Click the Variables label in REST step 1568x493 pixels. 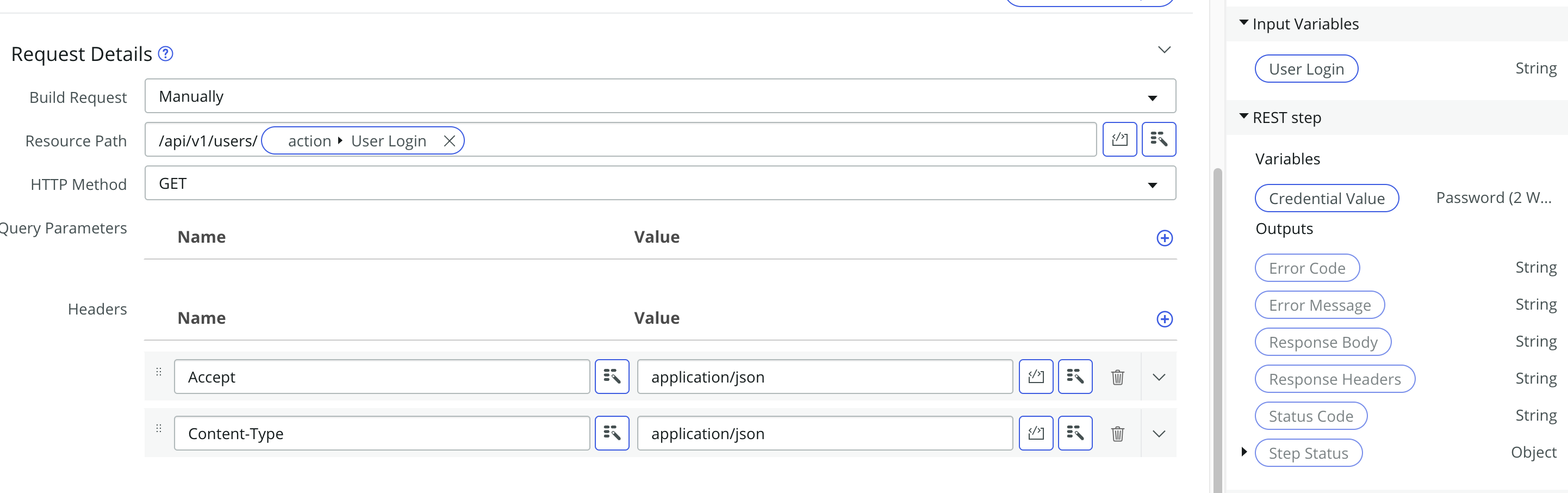pyautogui.click(x=1287, y=159)
